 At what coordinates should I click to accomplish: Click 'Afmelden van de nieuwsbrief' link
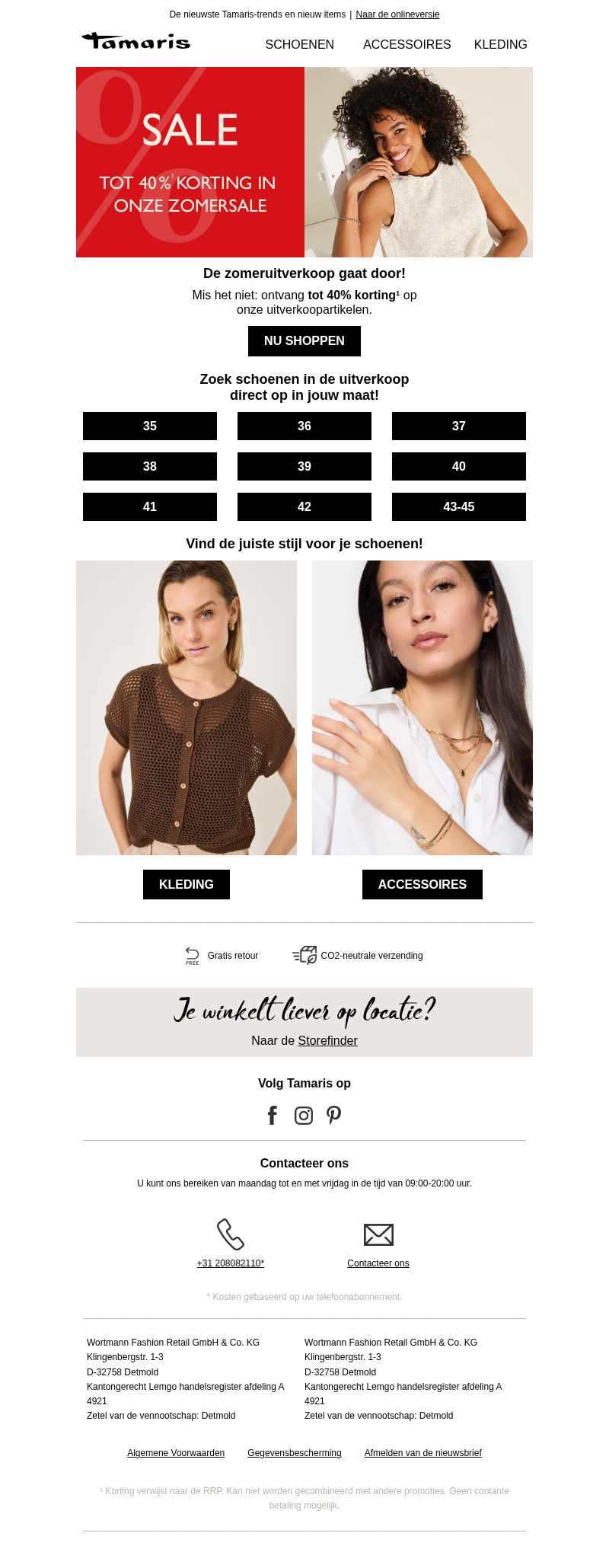tap(423, 1453)
